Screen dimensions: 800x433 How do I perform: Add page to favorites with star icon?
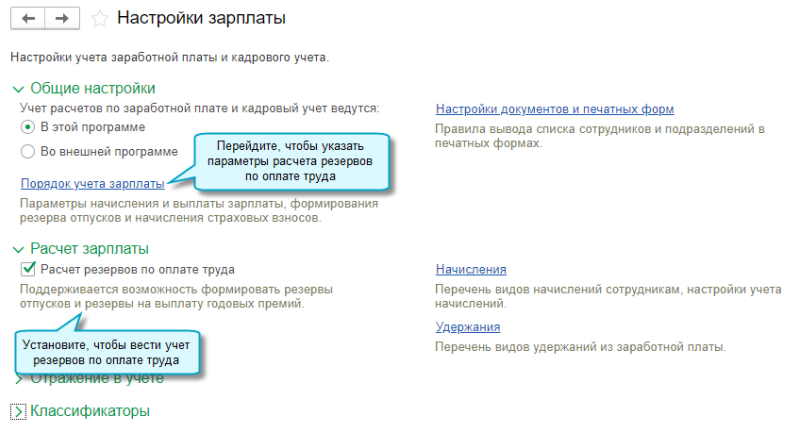pos(99,19)
